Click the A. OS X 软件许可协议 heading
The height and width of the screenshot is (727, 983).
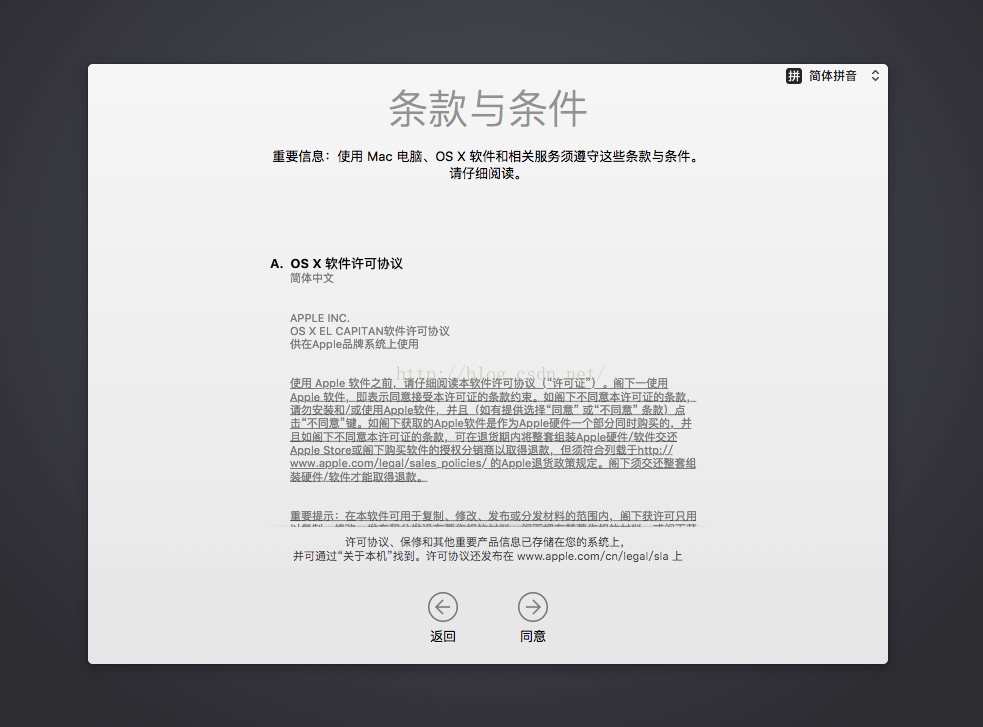[337, 263]
